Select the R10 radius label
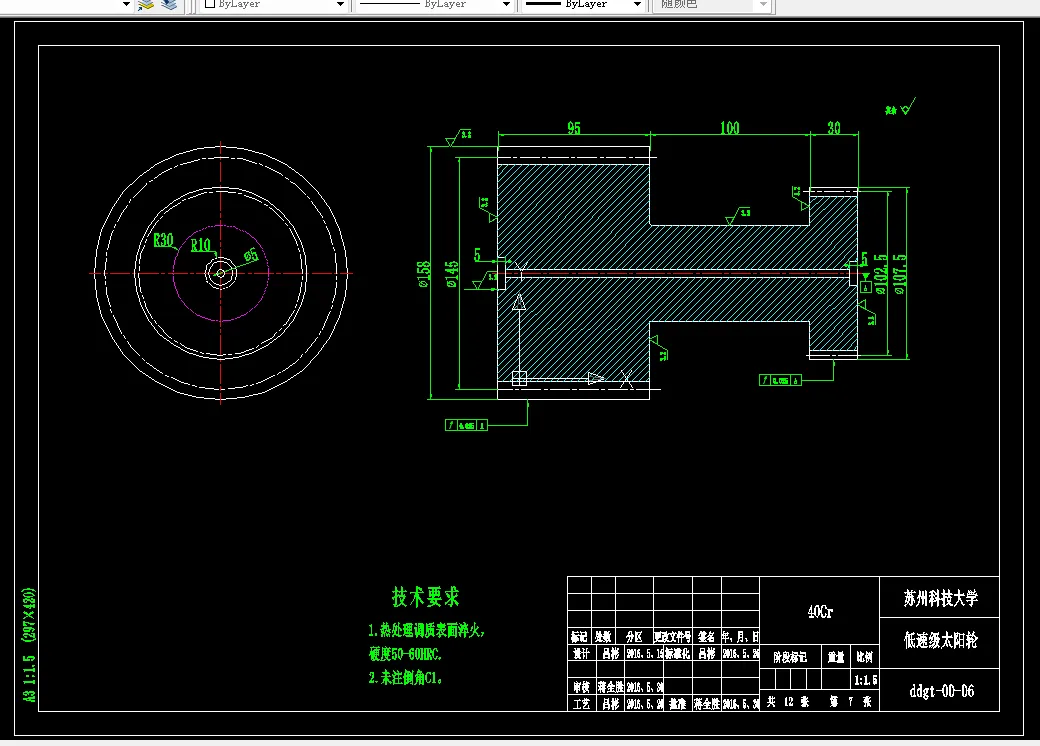 pyautogui.click(x=200, y=245)
